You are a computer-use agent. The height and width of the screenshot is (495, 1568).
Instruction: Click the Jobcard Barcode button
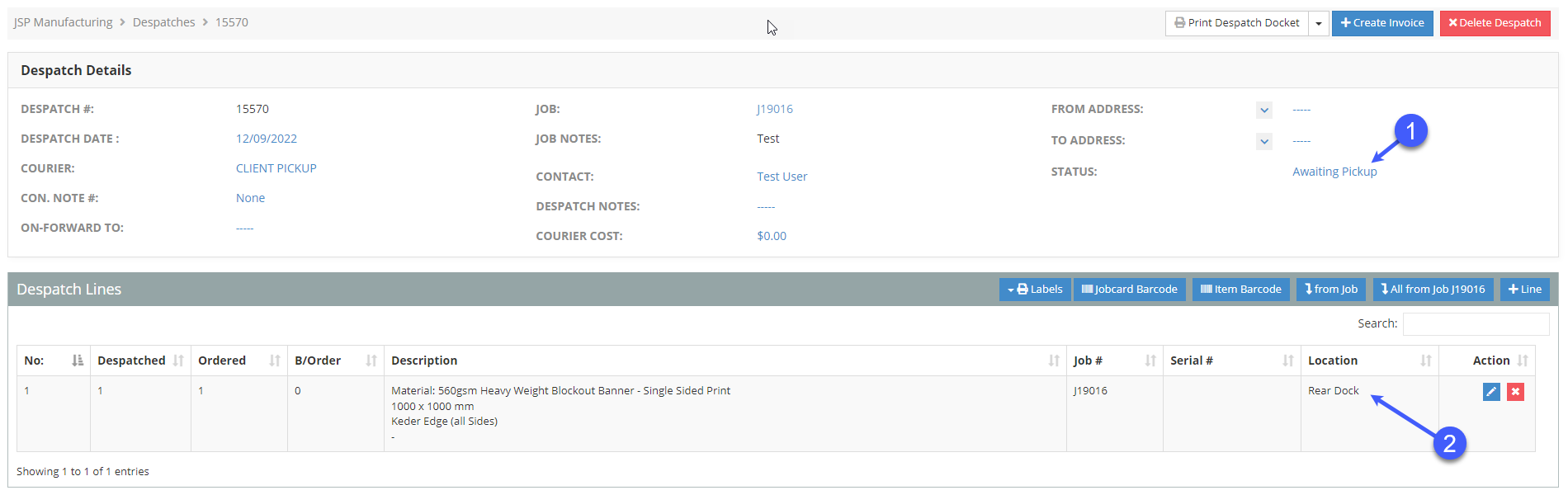coord(1129,290)
